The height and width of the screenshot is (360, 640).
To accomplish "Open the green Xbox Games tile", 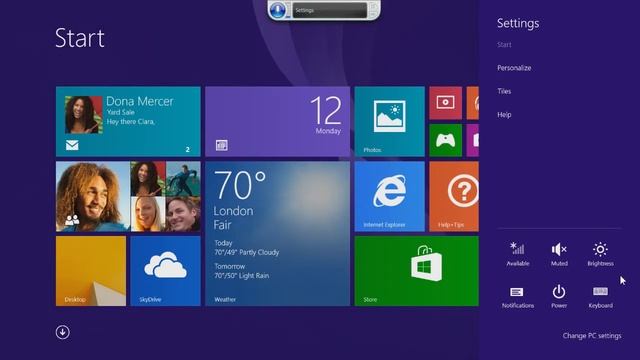I will point(445,140).
